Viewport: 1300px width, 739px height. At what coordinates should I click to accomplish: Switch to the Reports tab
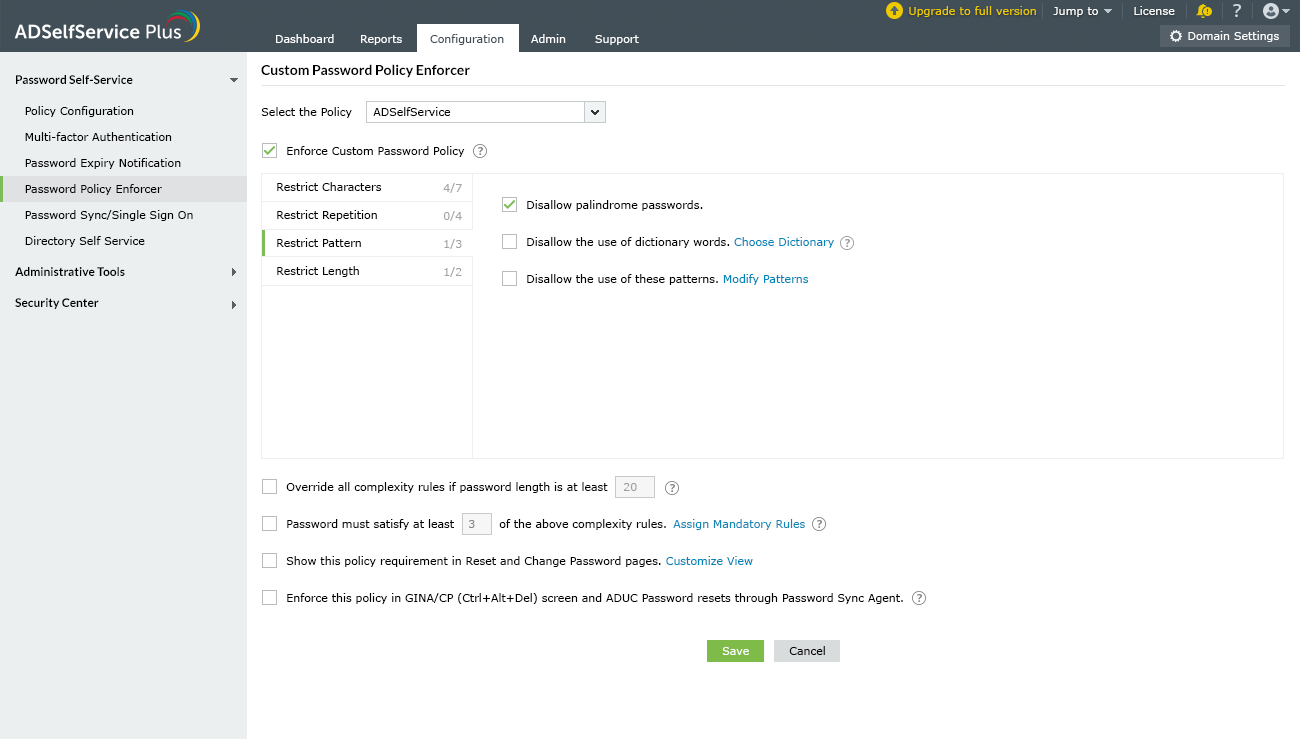pyautogui.click(x=381, y=39)
